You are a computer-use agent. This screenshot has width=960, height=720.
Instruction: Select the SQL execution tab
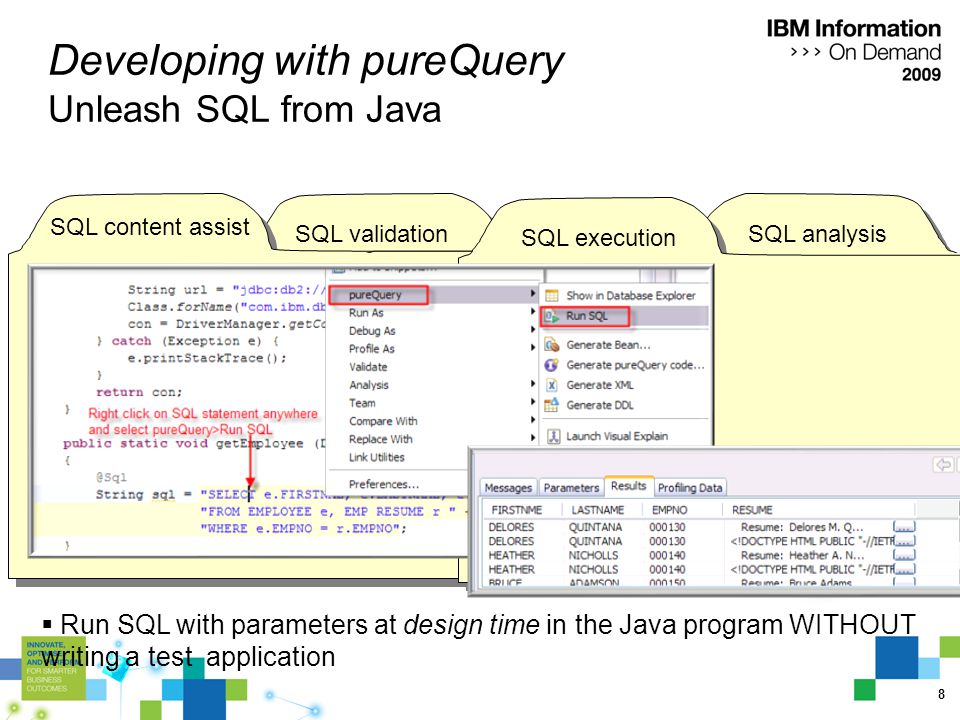pos(598,238)
